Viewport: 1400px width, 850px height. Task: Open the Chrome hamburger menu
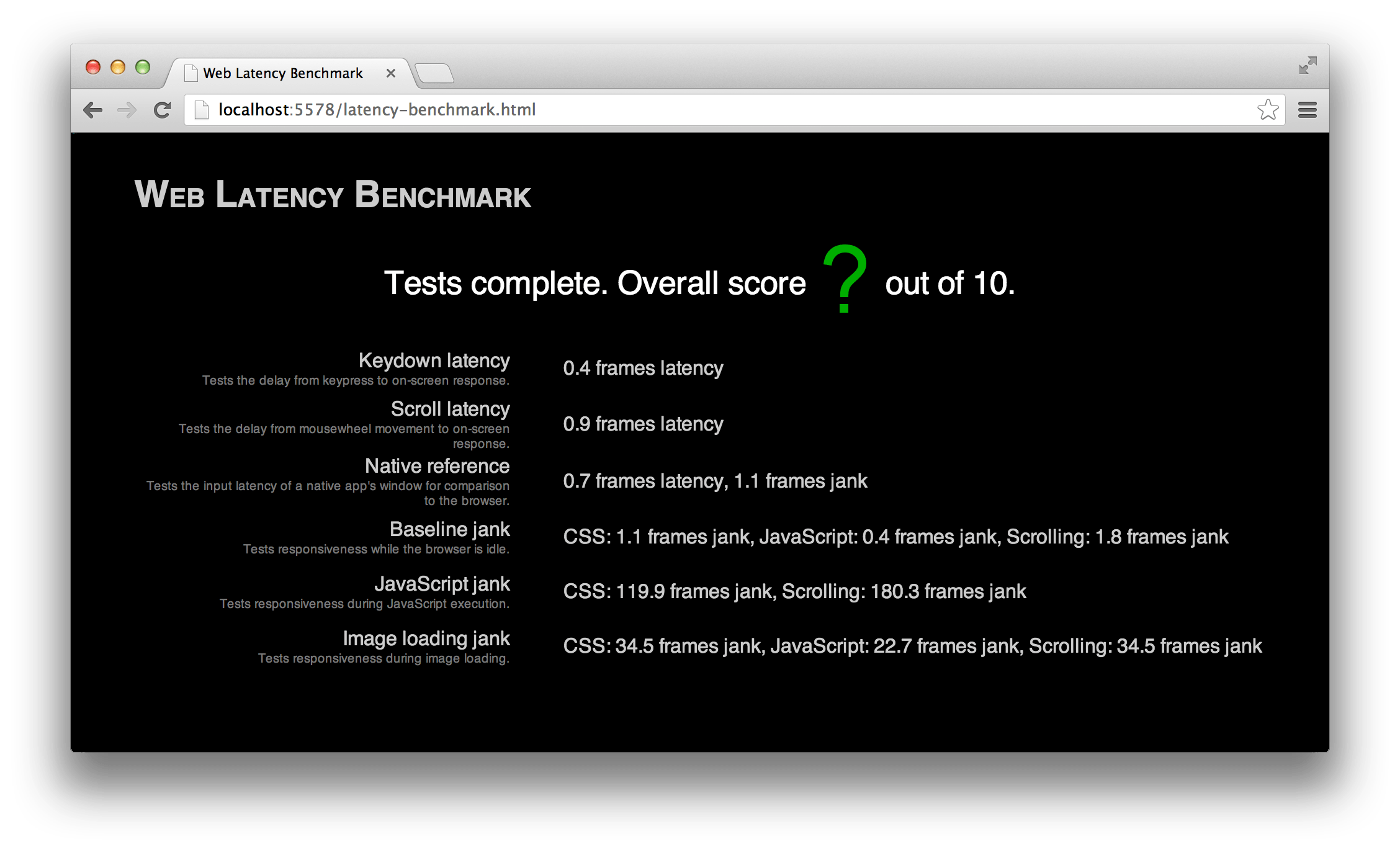click(x=1307, y=110)
